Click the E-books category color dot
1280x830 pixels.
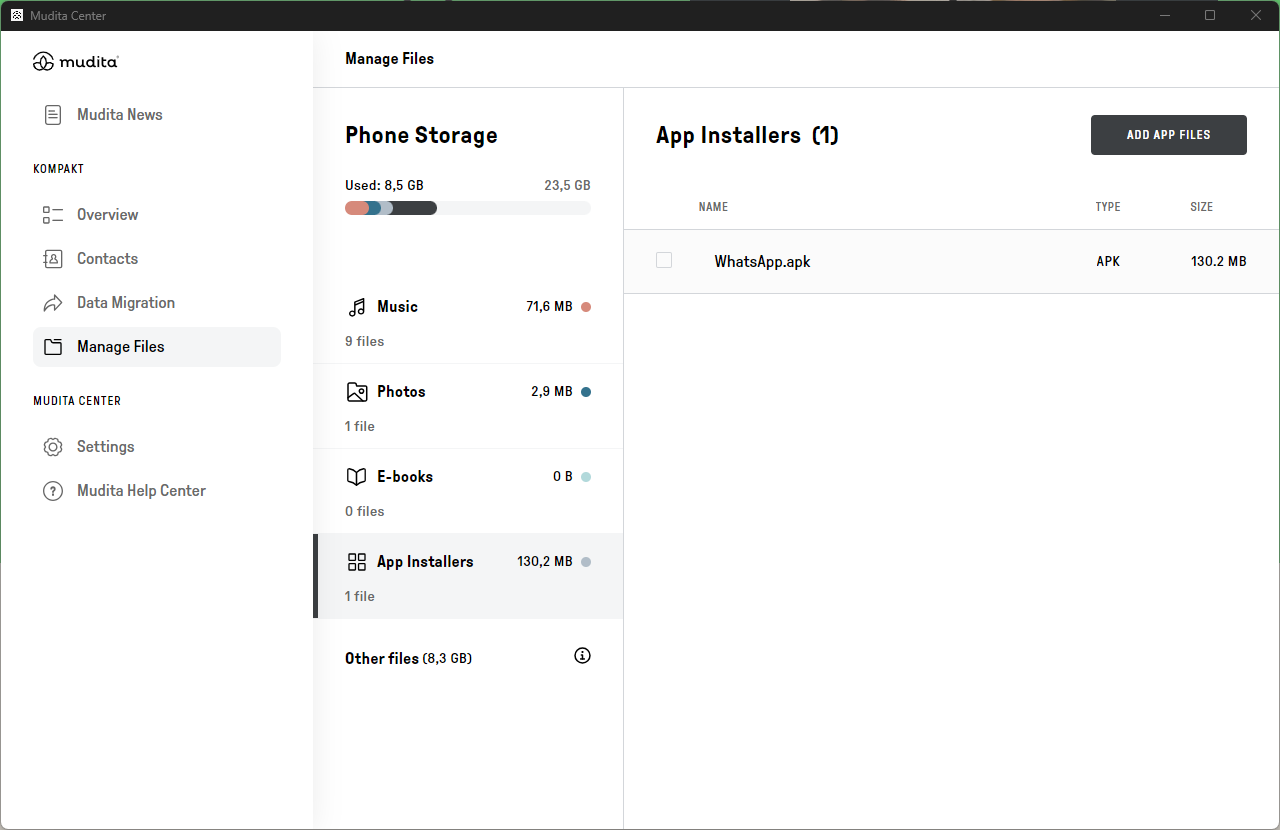[586, 477]
